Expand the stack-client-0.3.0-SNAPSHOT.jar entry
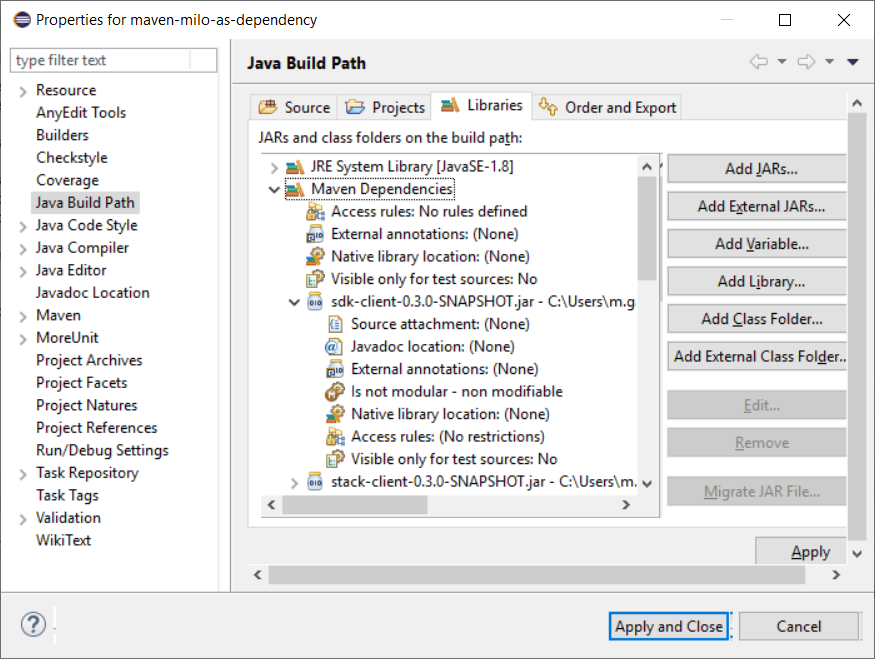The width and height of the screenshot is (875, 659). point(294,483)
